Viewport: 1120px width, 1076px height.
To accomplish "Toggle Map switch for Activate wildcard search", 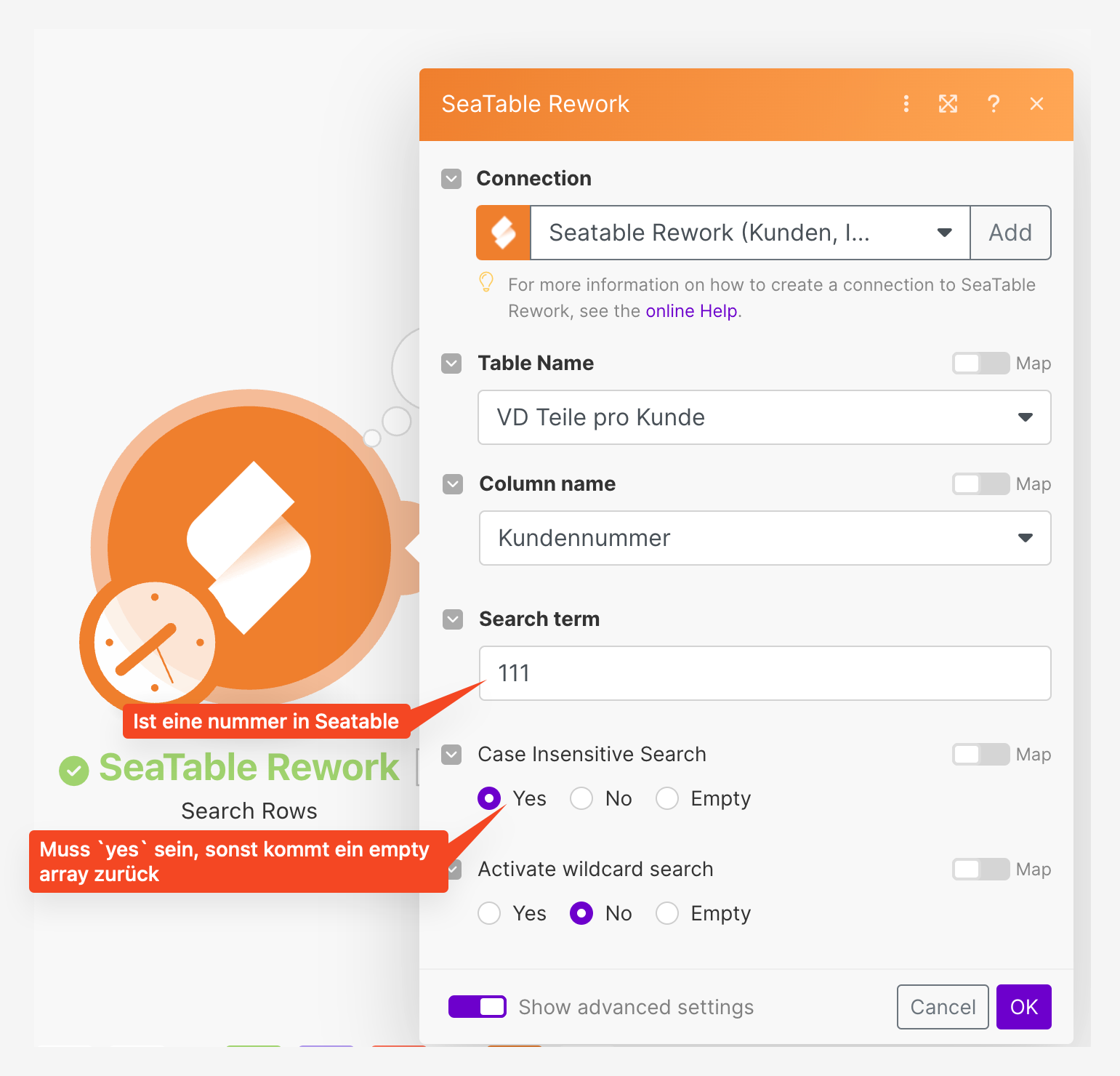I will pyautogui.click(x=981, y=870).
